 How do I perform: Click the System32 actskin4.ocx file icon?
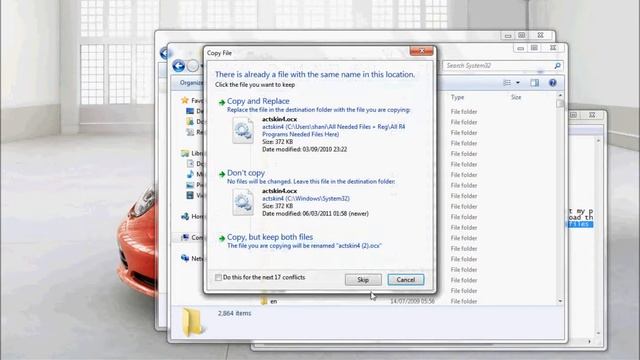pyautogui.click(x=243, y=202)
